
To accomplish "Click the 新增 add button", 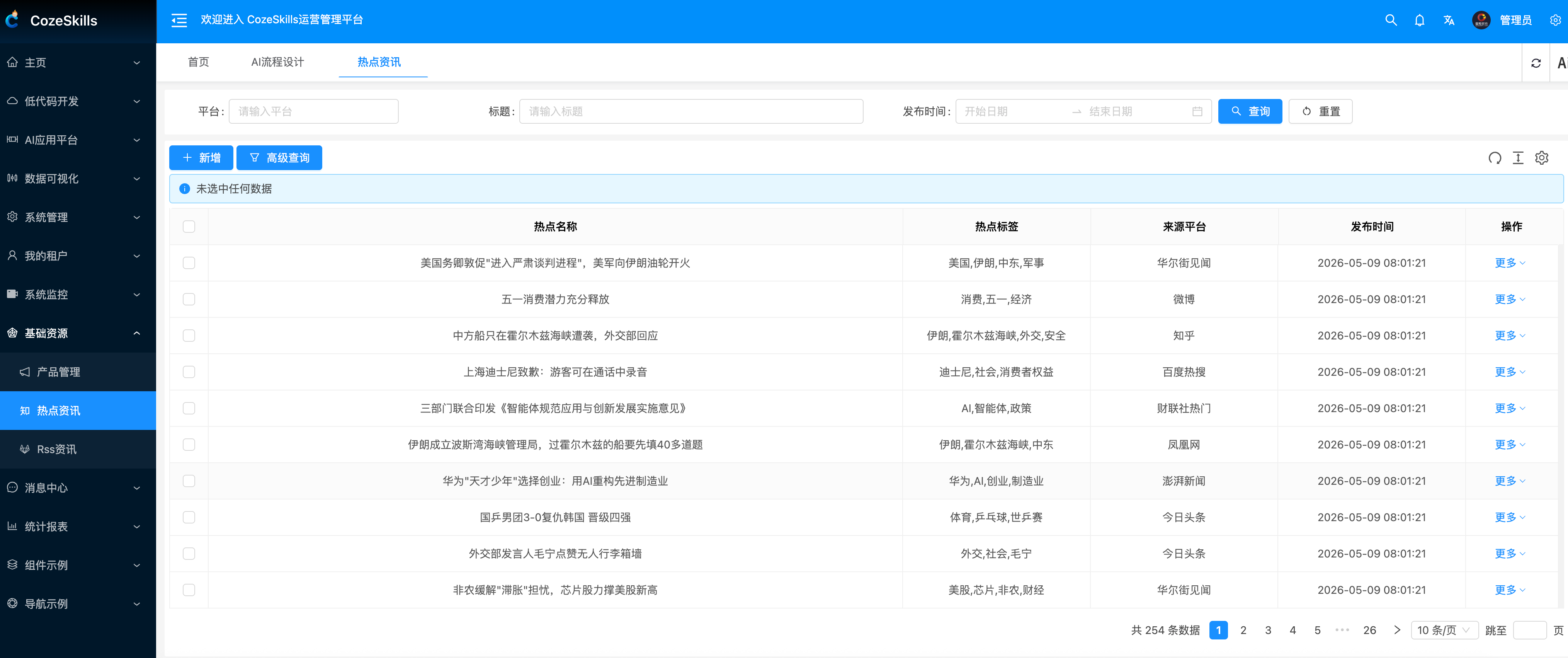I will (201, 158).
